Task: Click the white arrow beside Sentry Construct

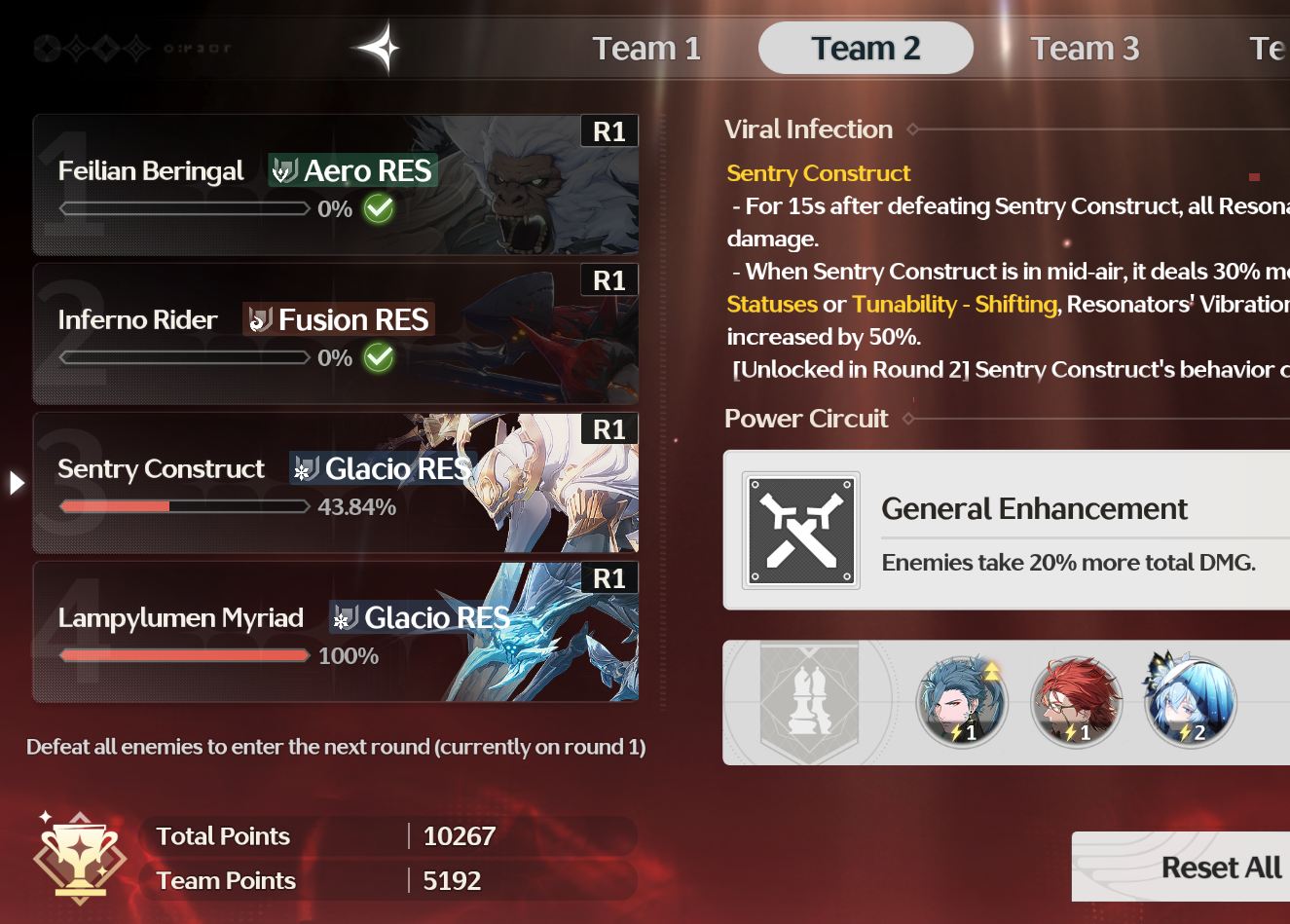Action: click(x=17, y=483)
